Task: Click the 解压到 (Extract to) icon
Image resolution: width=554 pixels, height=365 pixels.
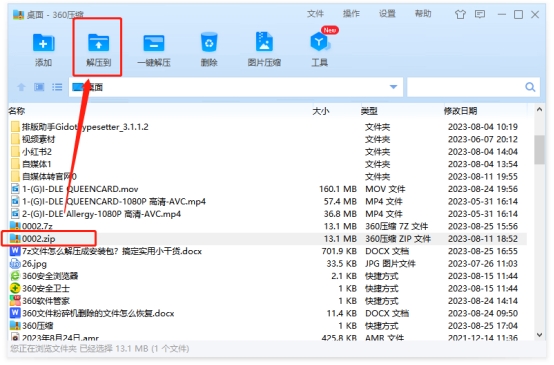Action: pos(98,43)
